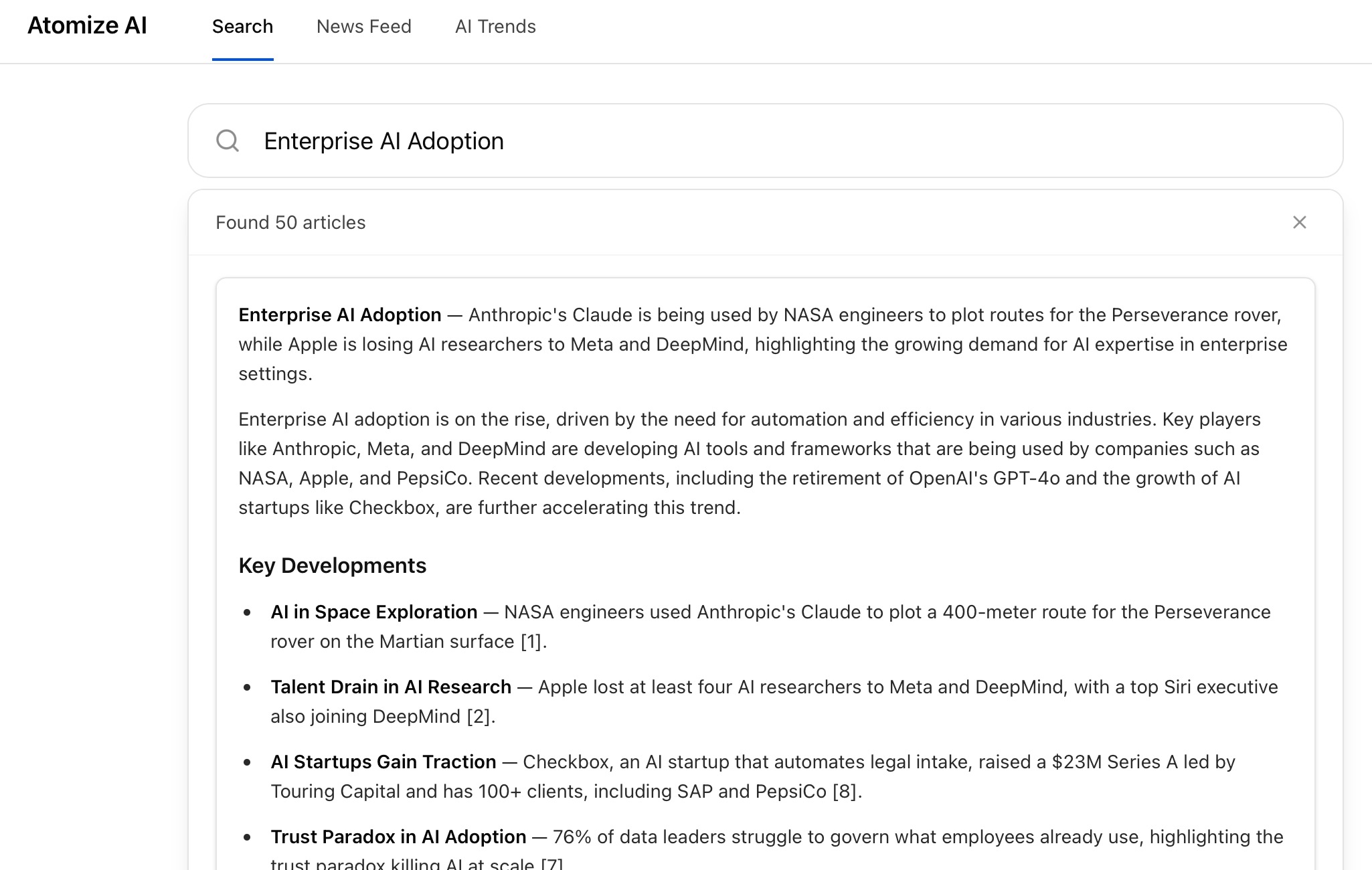Click the bold Enterprise AI Adoption summary title
The height and width of the screenshot is (870, 1372).
[340, 315]
